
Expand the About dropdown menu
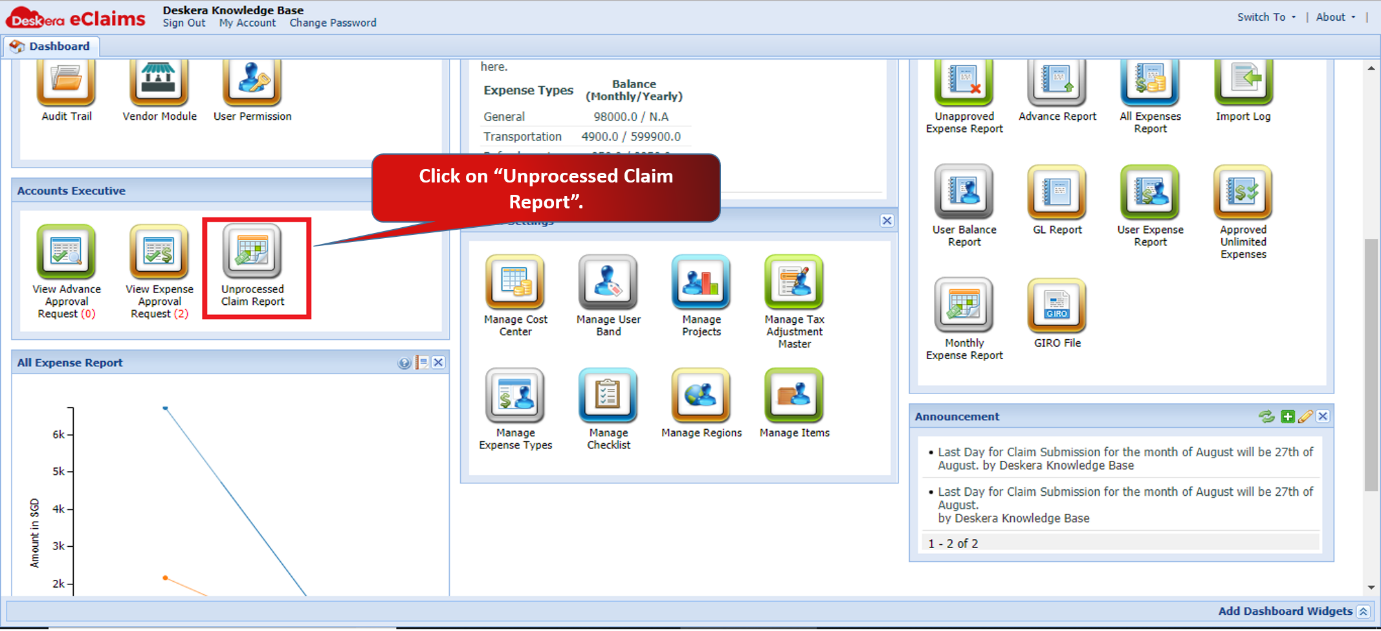1336,17
